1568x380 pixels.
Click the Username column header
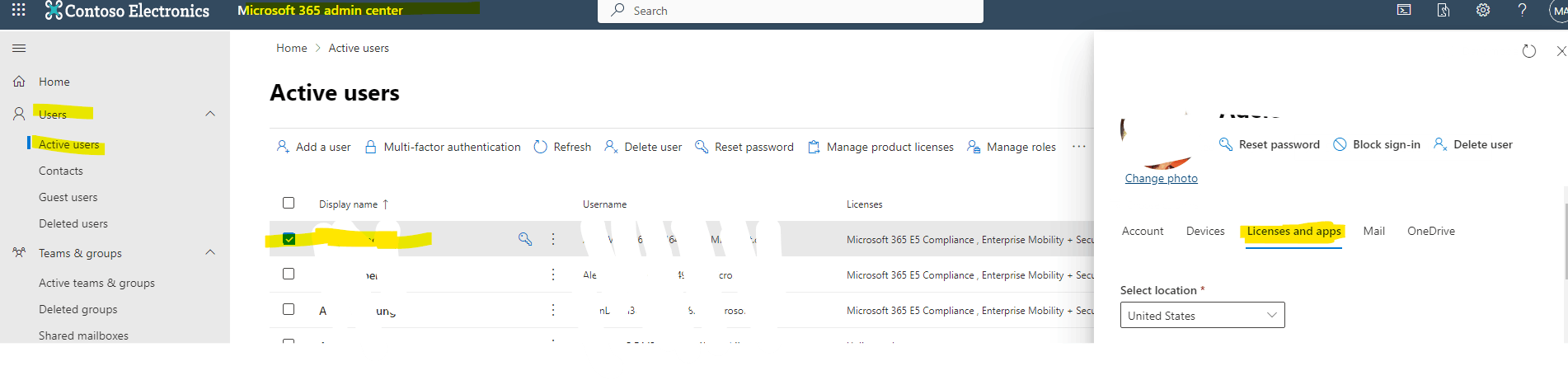pos(604,204)
